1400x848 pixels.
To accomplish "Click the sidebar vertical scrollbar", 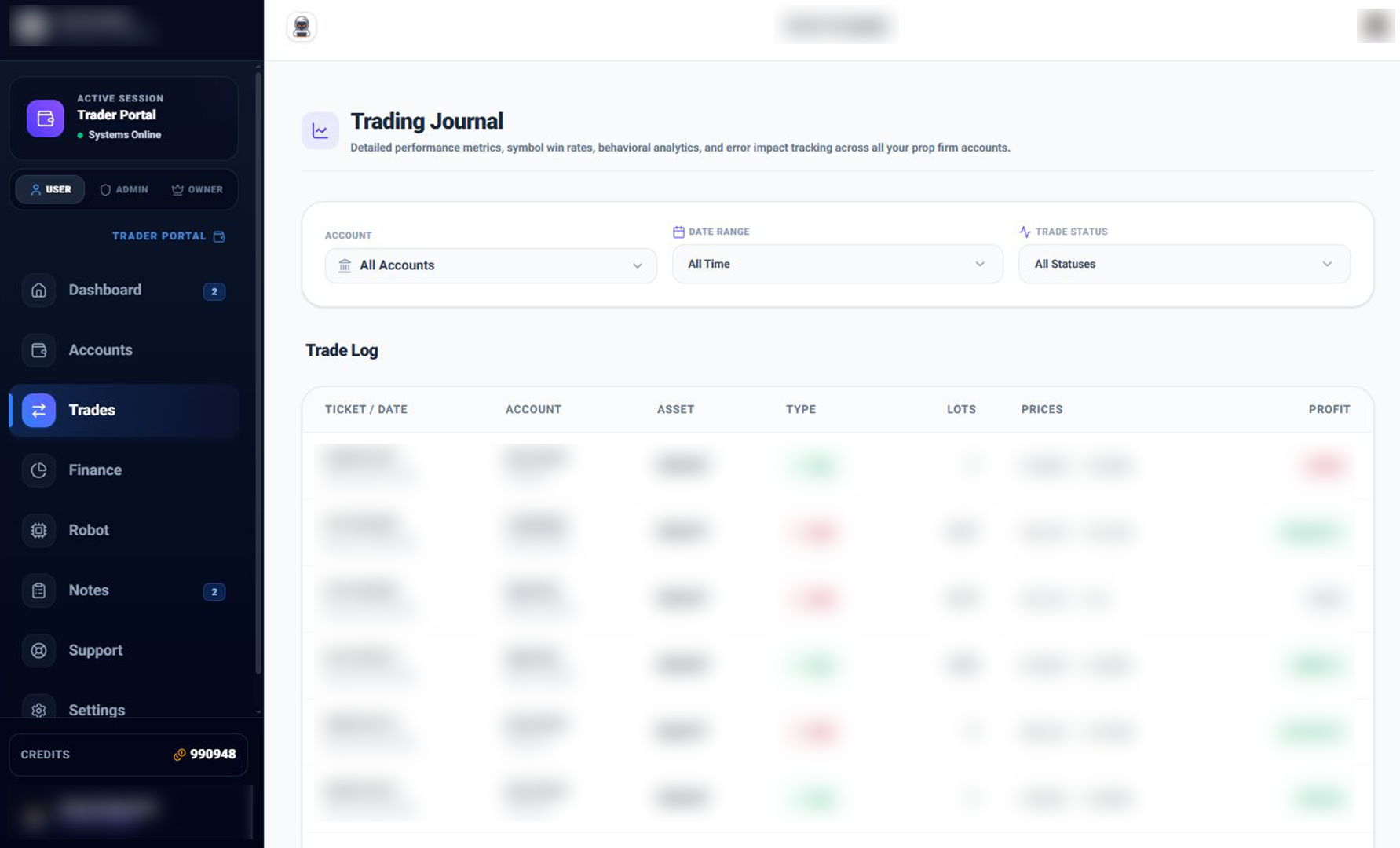I will tap(258, 373).
